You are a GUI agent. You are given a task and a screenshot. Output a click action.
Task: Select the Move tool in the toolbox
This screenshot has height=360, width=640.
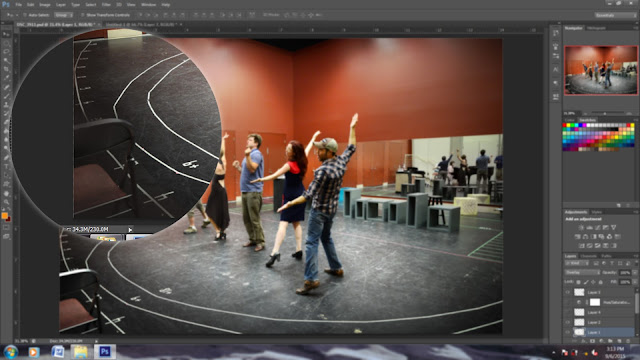6,34
